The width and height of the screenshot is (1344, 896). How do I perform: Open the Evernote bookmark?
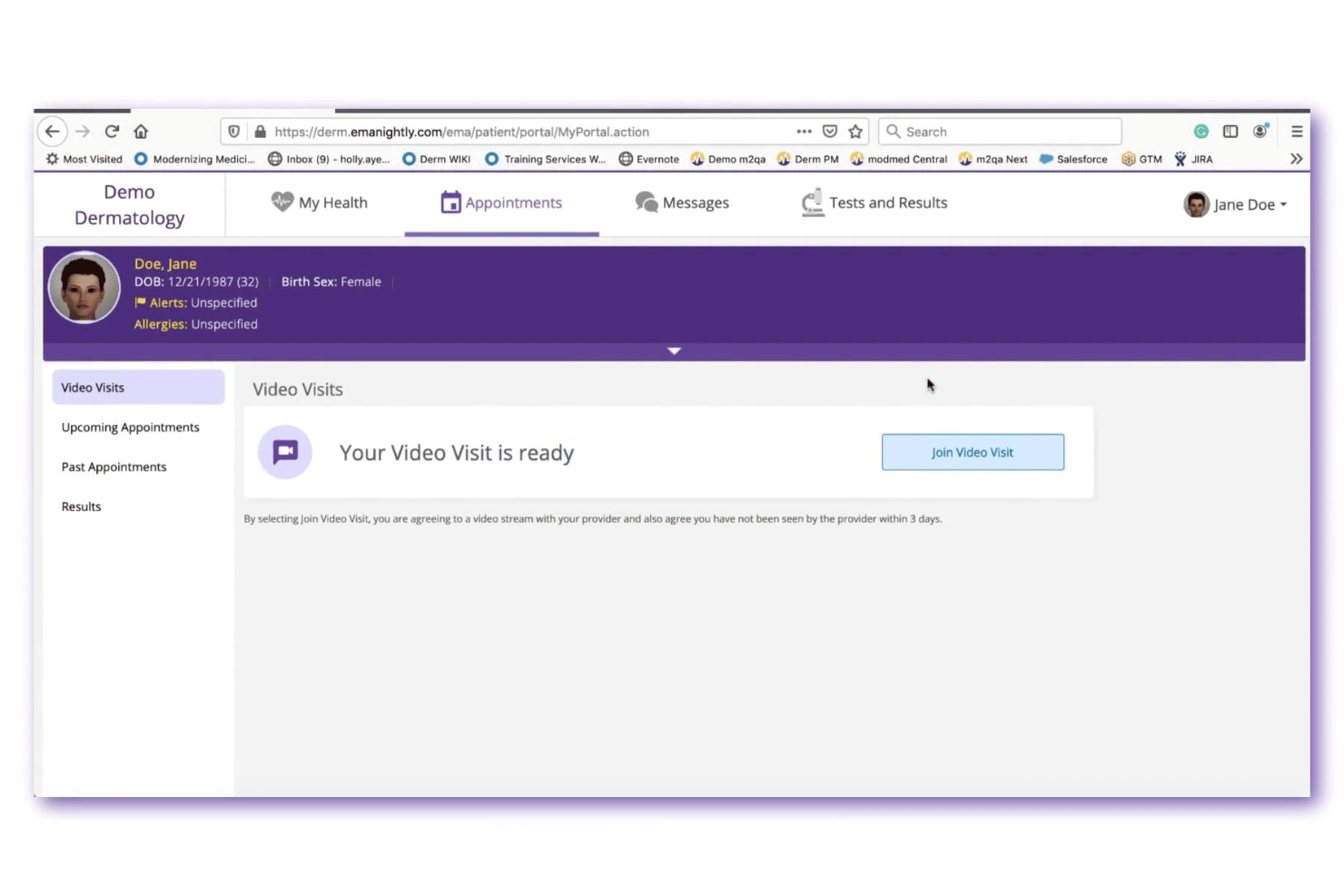(x=648, y=159)
